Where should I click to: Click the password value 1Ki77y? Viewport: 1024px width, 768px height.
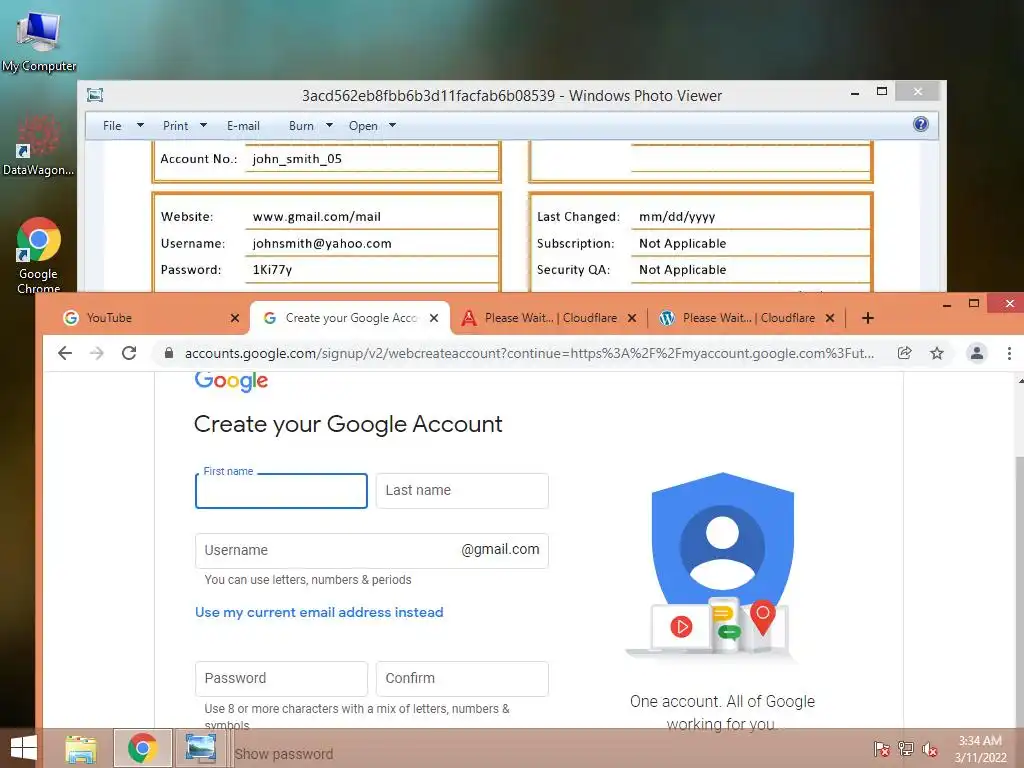click(272, 270)
